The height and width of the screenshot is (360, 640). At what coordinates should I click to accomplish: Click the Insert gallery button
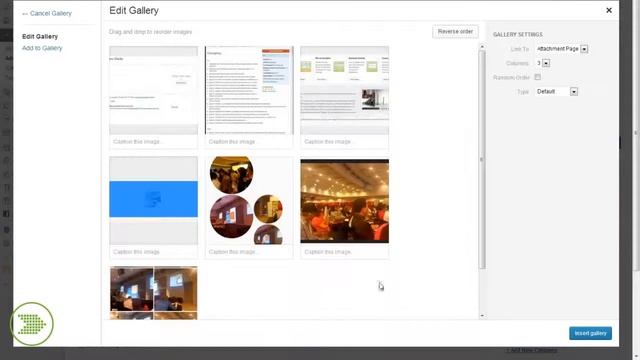point(590,333)
